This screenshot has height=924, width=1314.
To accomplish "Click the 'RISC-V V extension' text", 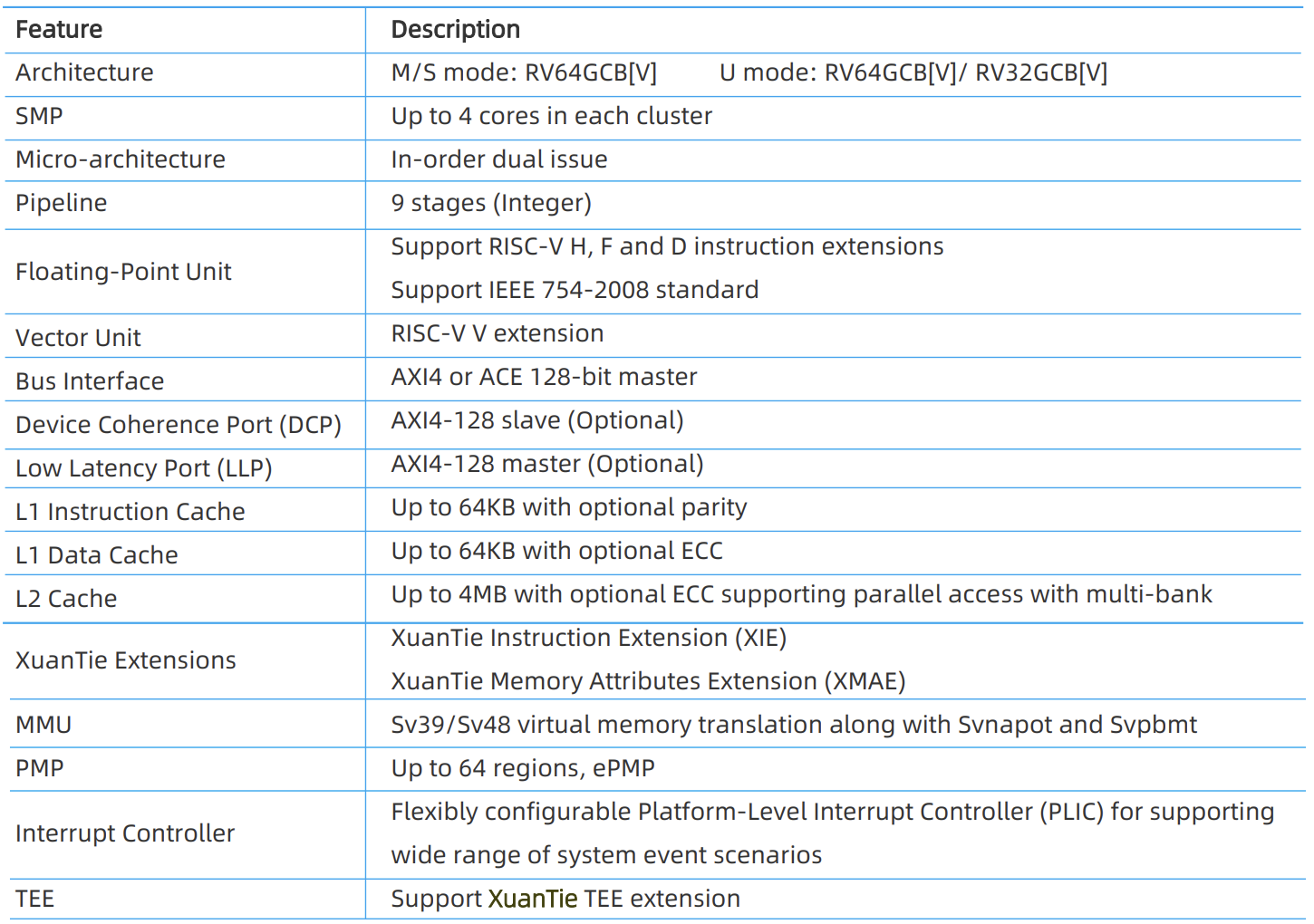I will click(497, 333).
